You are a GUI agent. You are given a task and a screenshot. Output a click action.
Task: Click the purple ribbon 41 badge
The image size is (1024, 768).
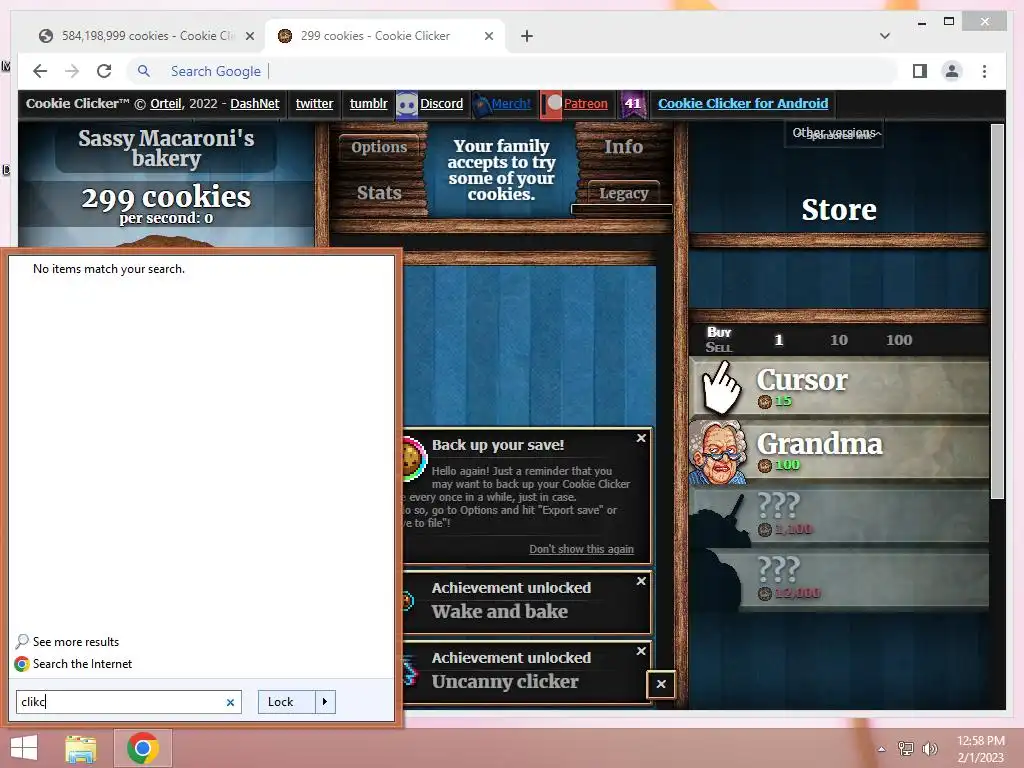632,104
